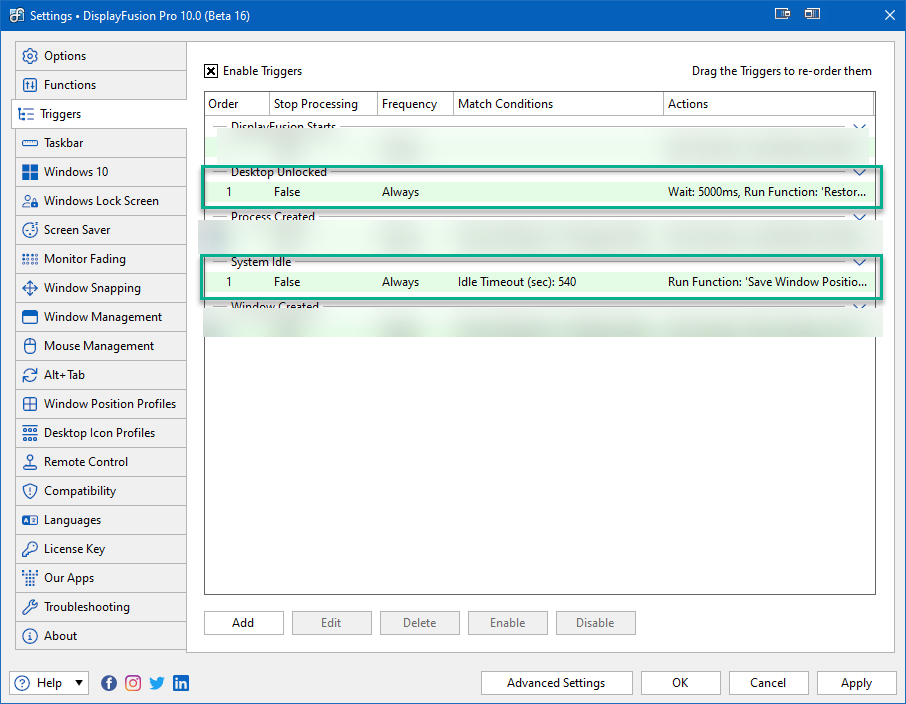Click the Enable trigger button

click(507, 623)
